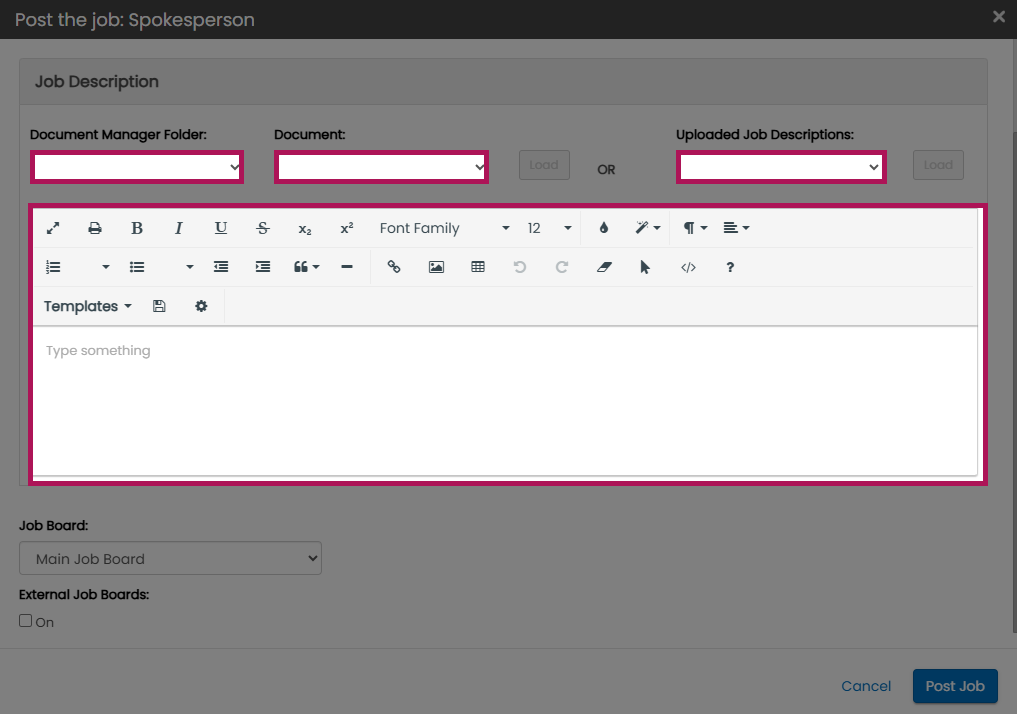Decrease indent of the paragraph
The width and height of the screenshot is (1017, 714).
click(x=221, y=267)
